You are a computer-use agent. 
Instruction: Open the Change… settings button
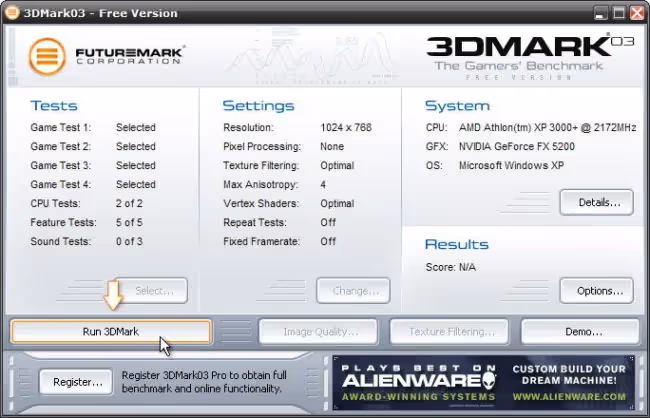(353, 291)
